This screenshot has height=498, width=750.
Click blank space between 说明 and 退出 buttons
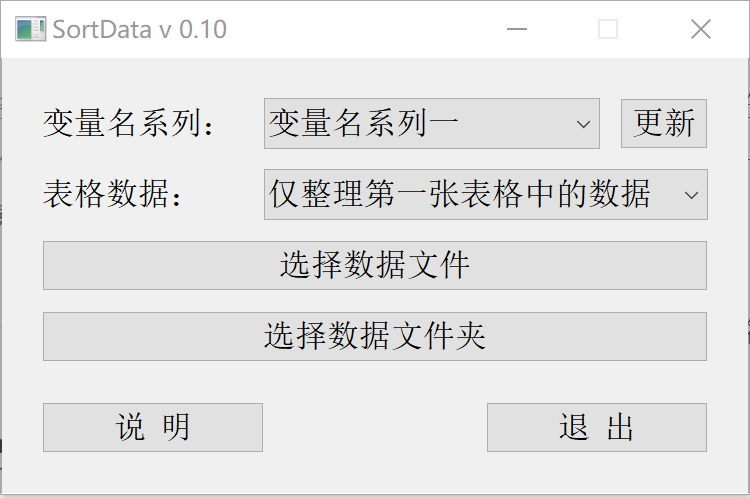pyautogui.click(x=375, y=427)
